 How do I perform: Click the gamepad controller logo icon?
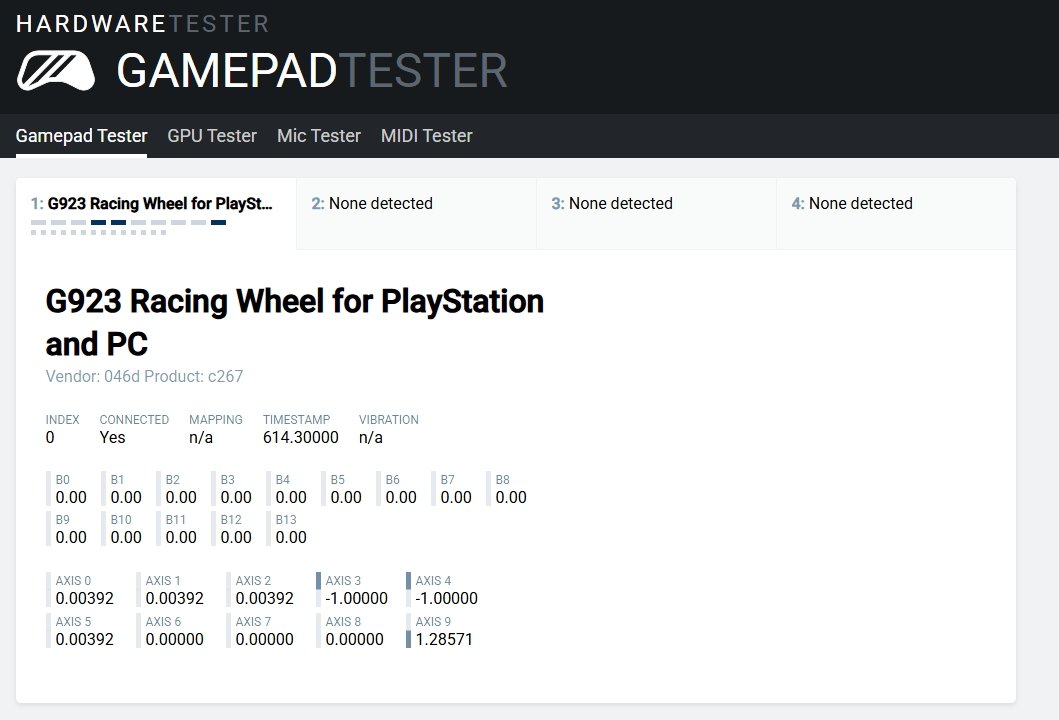[x=56, y=71]
